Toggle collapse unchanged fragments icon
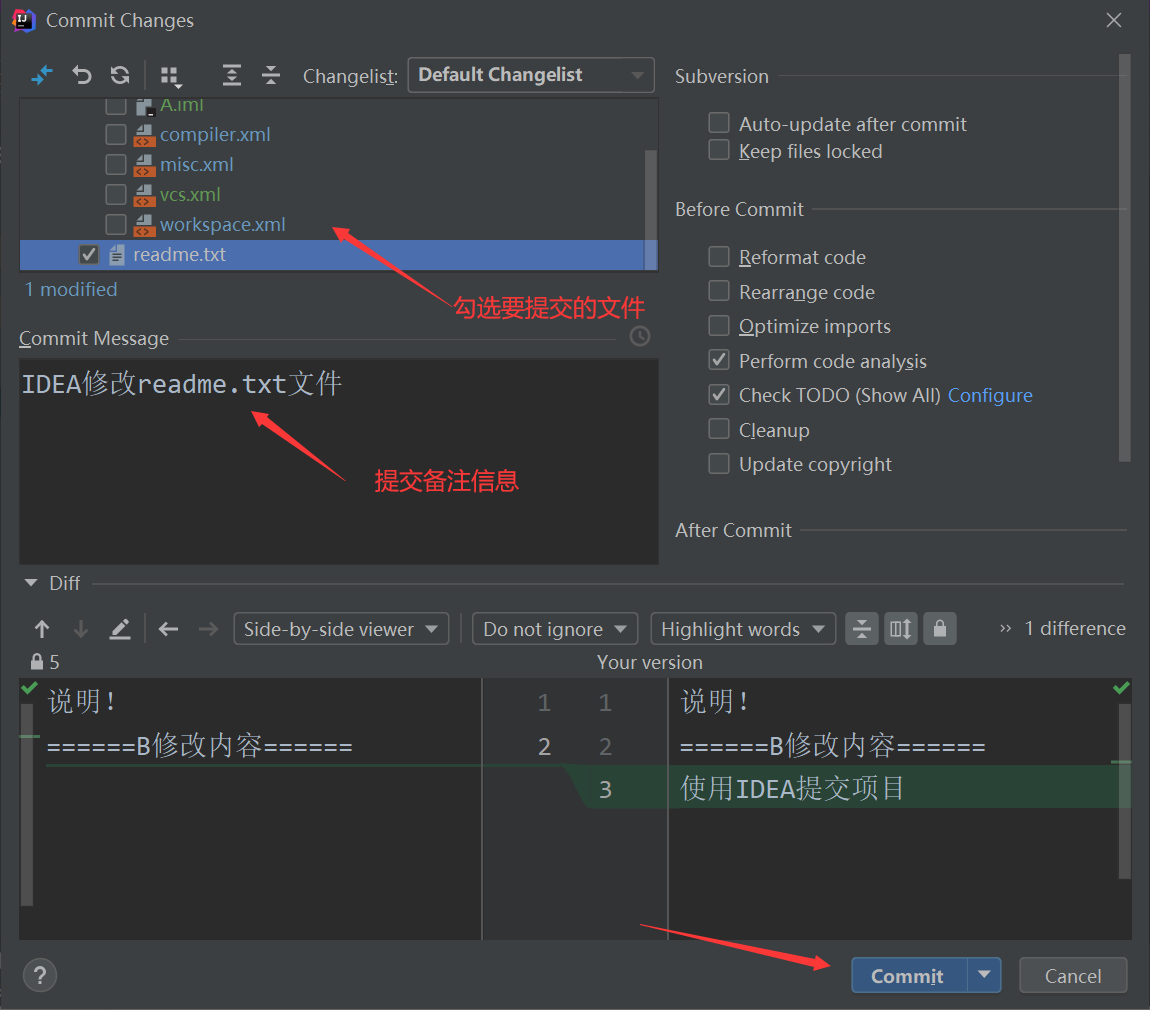Viewport: 1150px width, 1010px height. click(x=862, y=629)
